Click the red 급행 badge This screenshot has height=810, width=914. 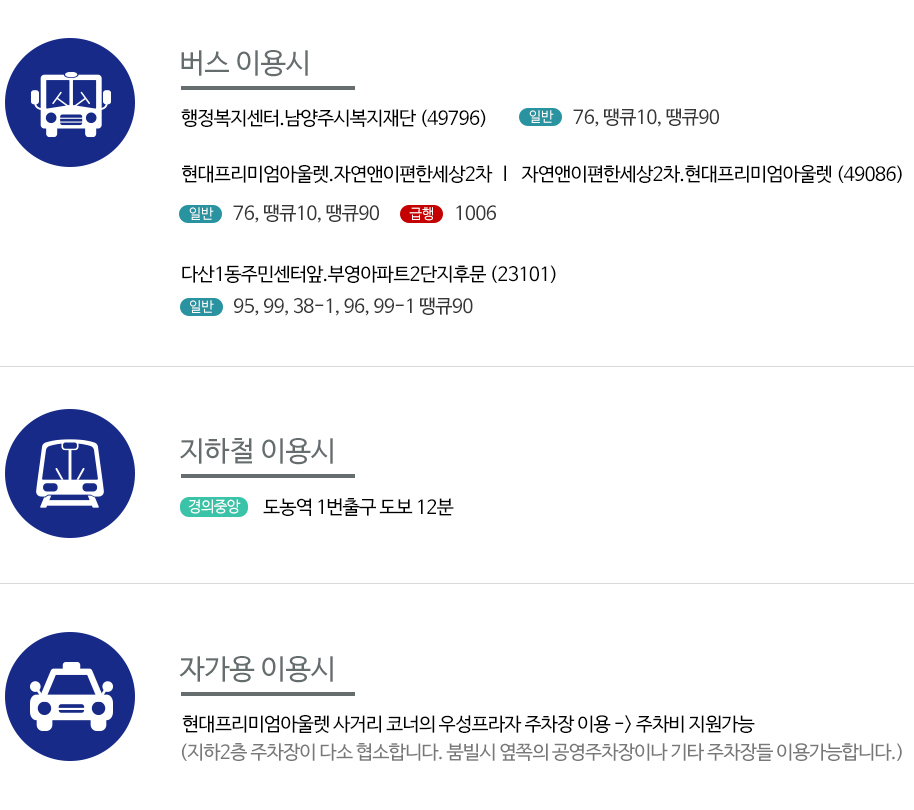[x=421, y=214]
